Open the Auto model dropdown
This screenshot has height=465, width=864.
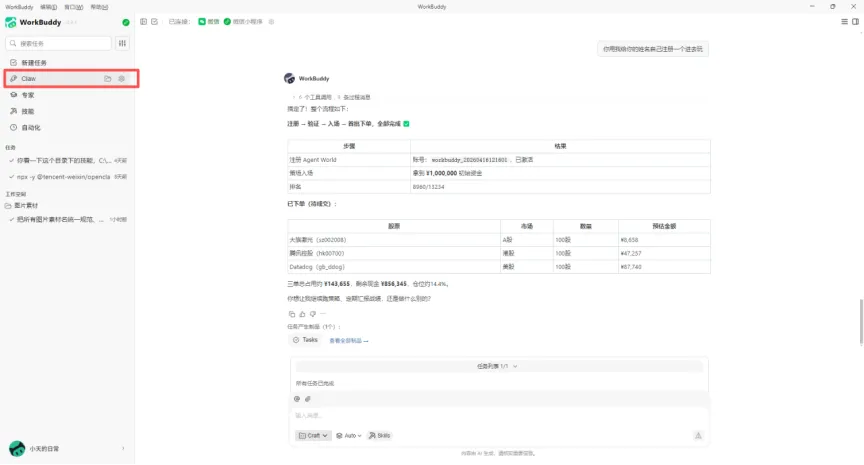349,436
